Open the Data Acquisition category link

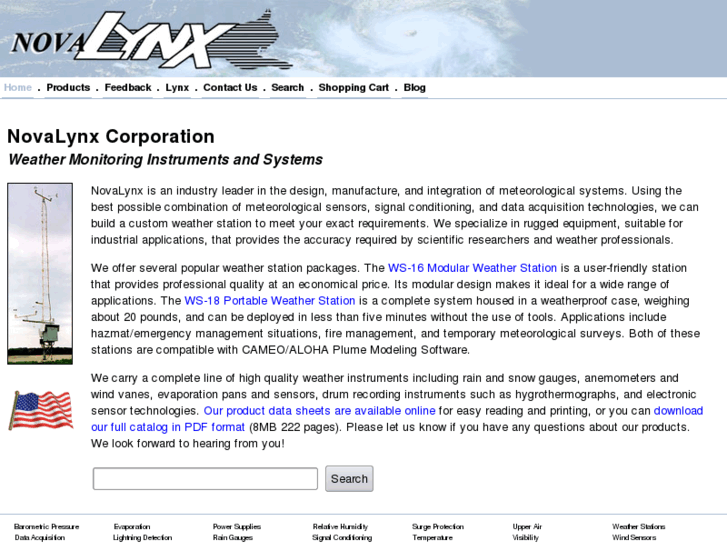coord(39,538)
